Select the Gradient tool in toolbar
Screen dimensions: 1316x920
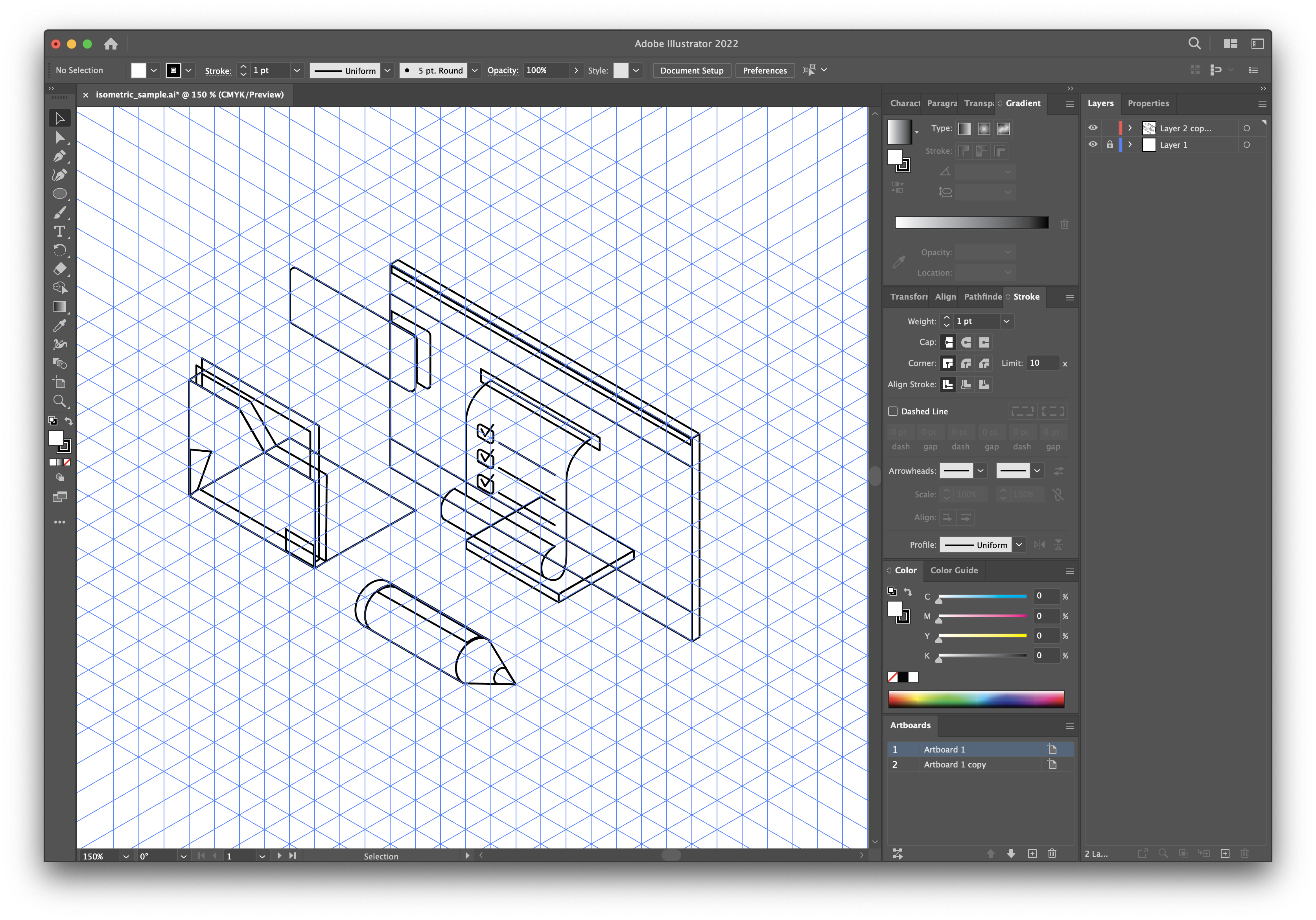[x=60, y=307]
